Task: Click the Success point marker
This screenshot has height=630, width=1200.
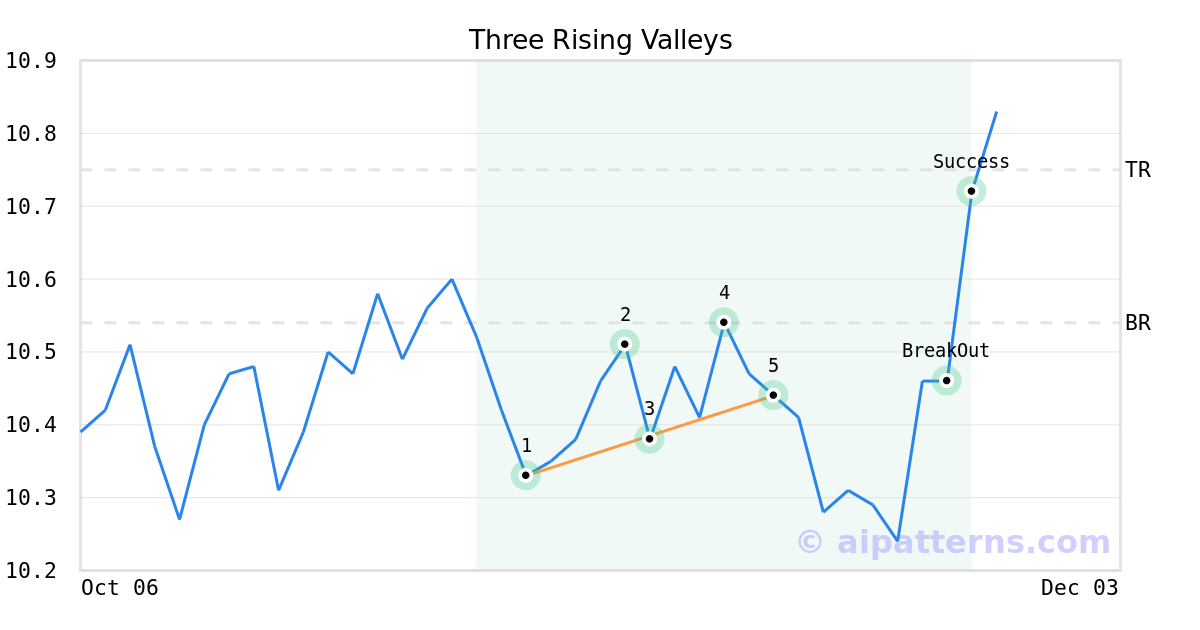Action: point(971,191)
